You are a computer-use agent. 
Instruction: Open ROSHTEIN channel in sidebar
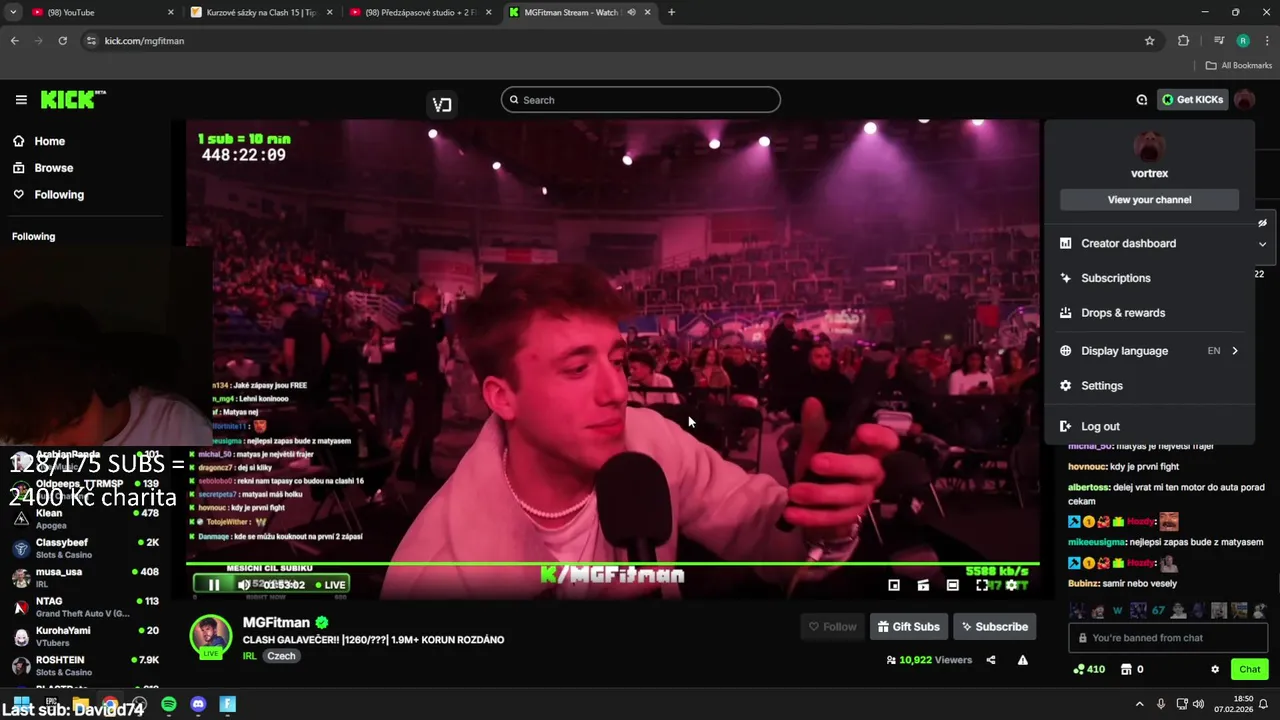point(85,665)
